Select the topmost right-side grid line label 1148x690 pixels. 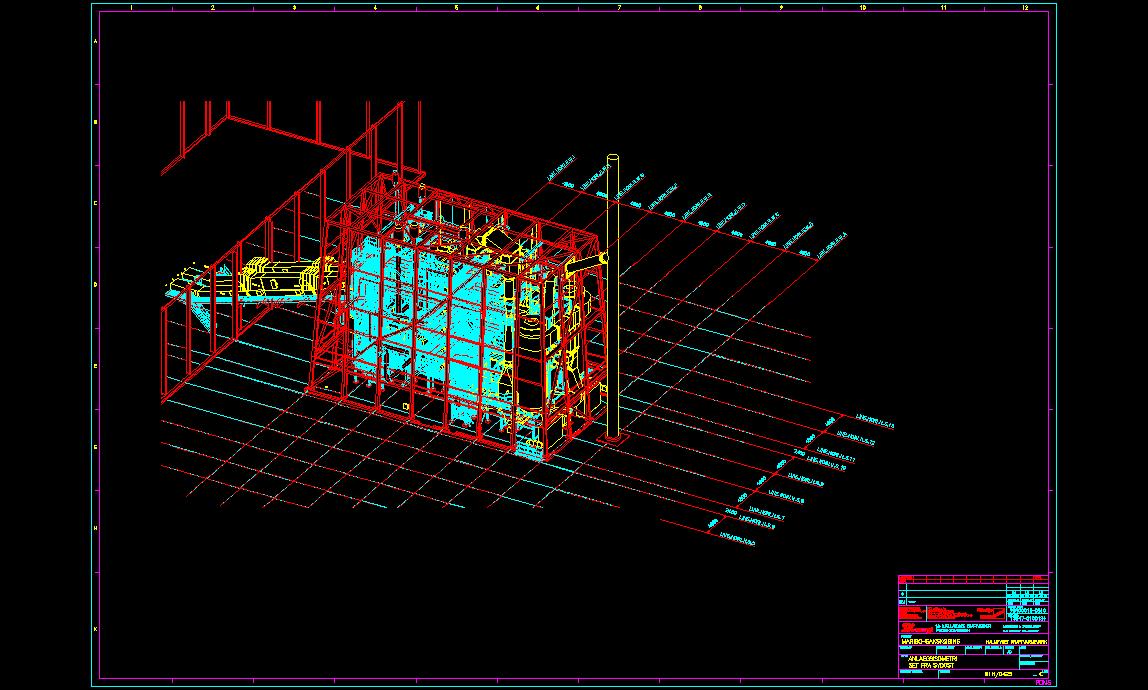(876, 422)
